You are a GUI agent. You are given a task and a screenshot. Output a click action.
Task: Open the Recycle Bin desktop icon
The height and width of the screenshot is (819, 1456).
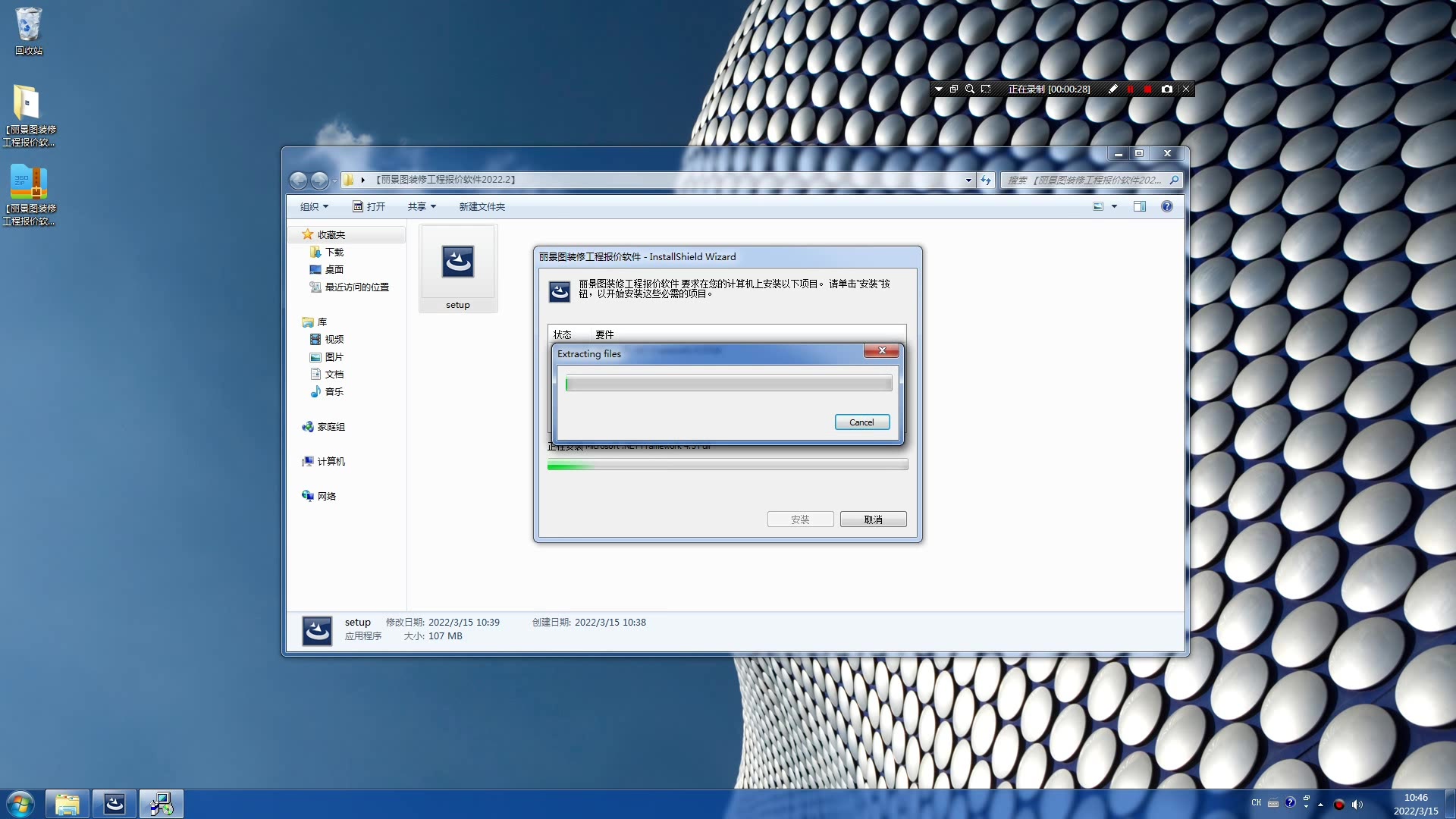tap(29, 30)
